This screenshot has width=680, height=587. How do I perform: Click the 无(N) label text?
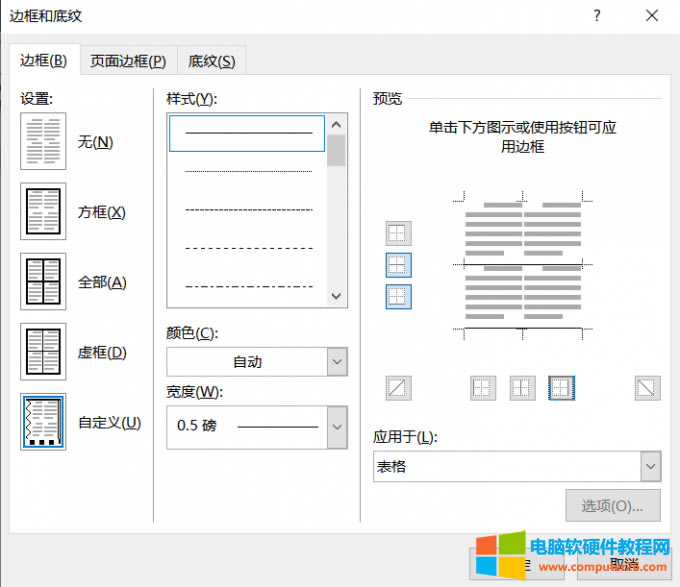pyautogui.click(x=95, y=142)
